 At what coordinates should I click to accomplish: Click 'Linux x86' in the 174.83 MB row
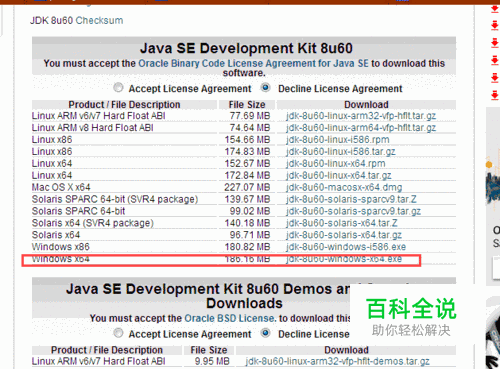pos(52,152)
